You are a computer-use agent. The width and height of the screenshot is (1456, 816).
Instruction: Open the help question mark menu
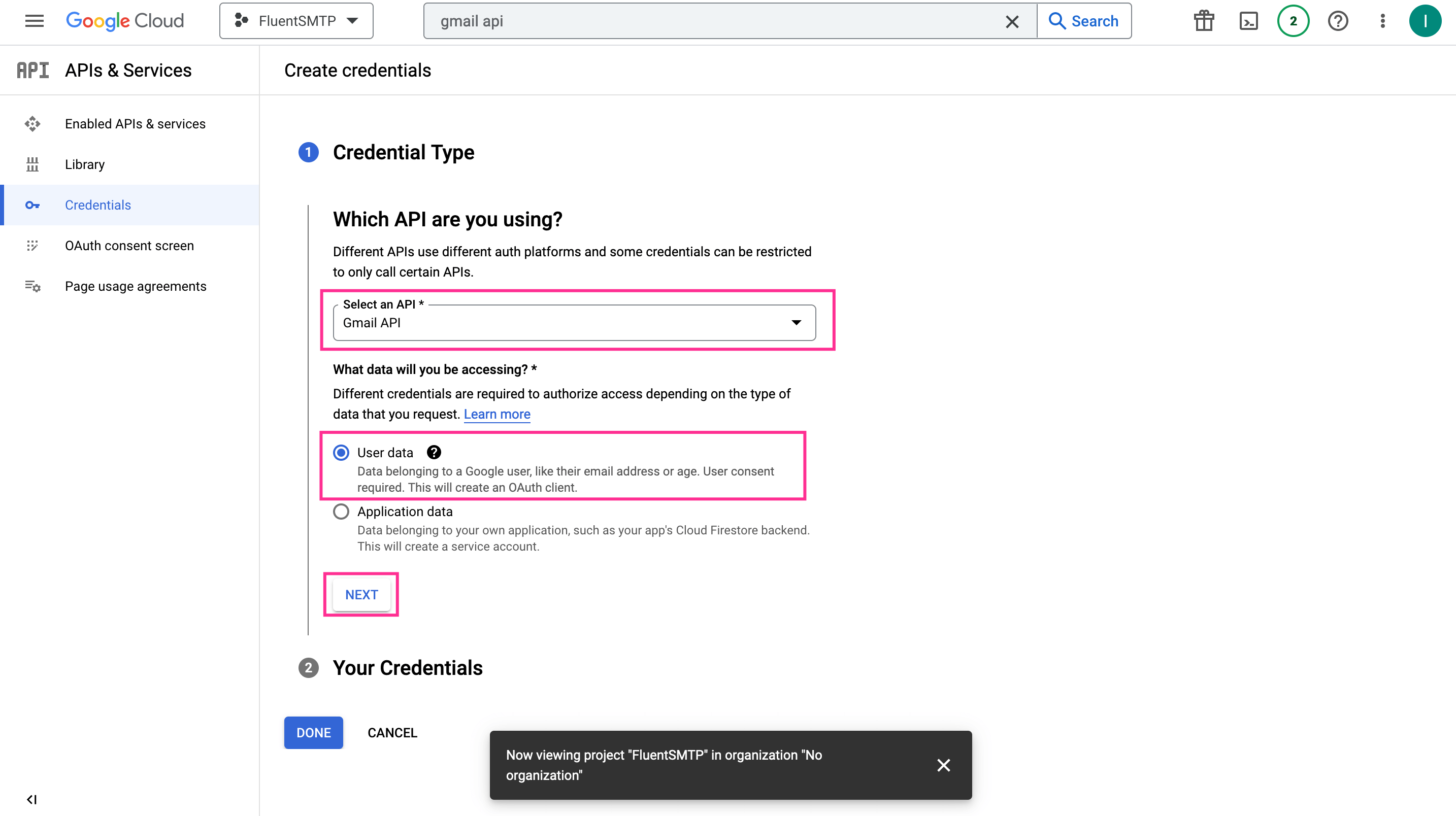(1338, 21)
